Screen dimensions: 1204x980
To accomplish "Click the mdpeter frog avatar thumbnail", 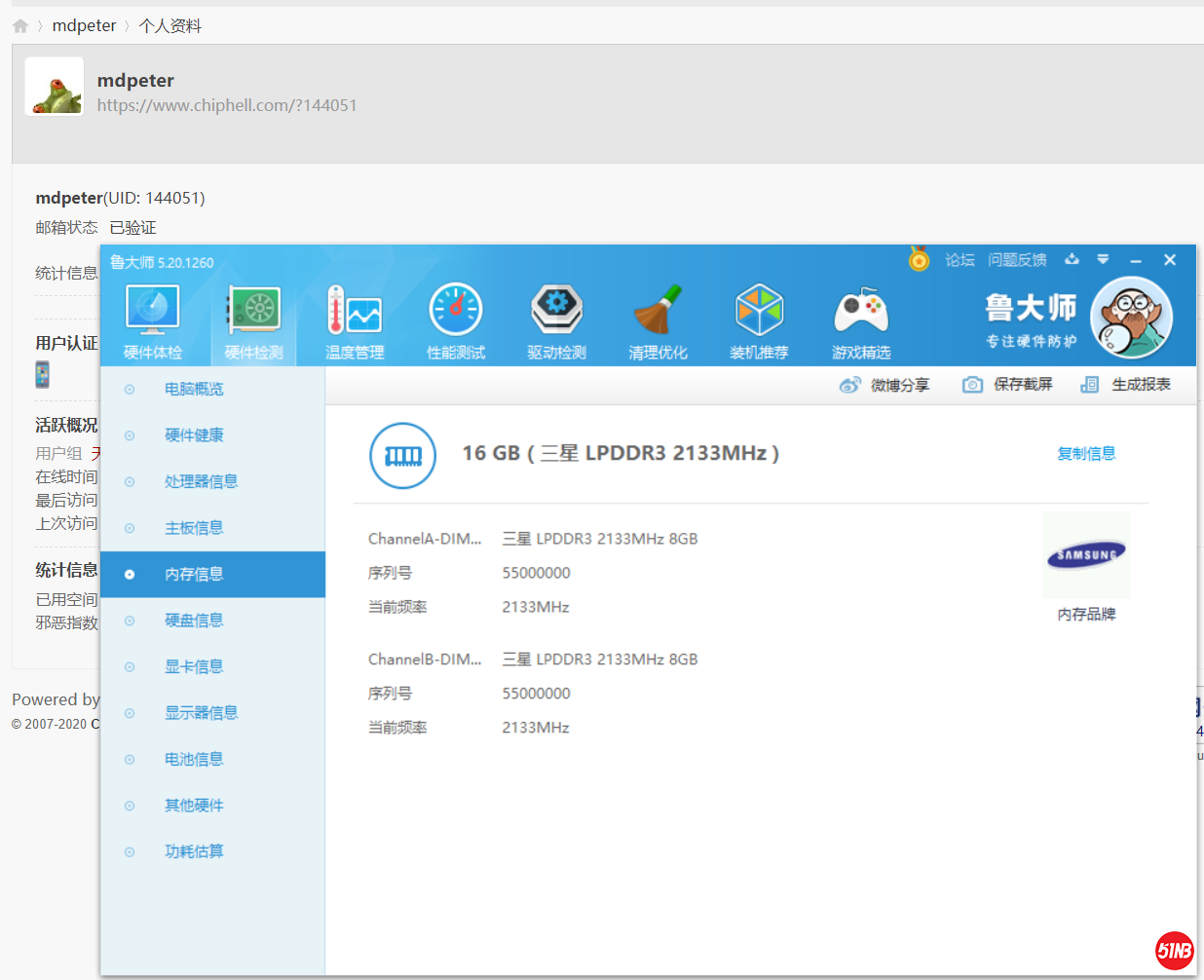I will pyautogui.click(x=55, y=87).
